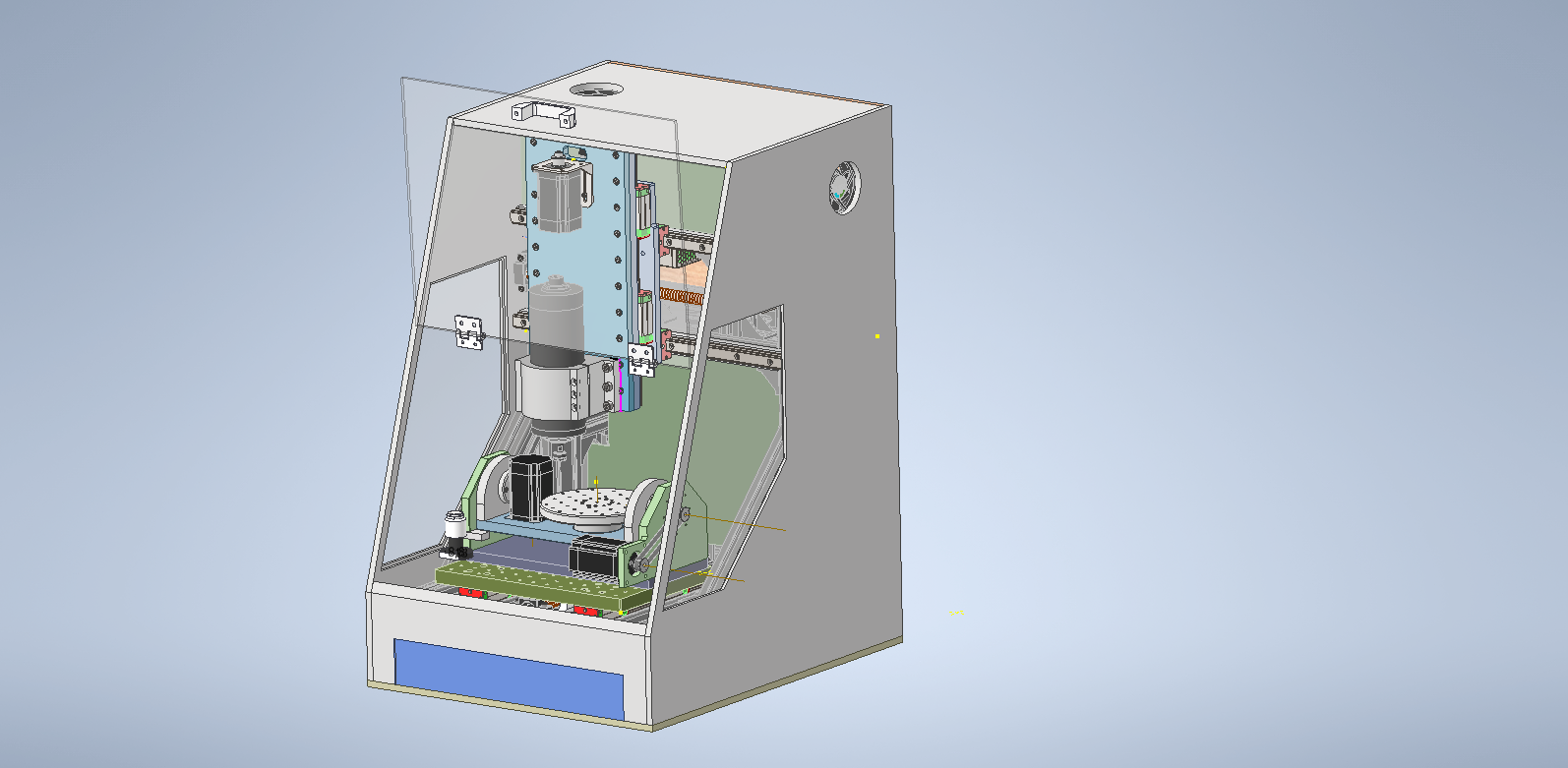Select the orange coiled ball screw
Viewport: 1568px width, 768px height.
[x=682, y=296]
